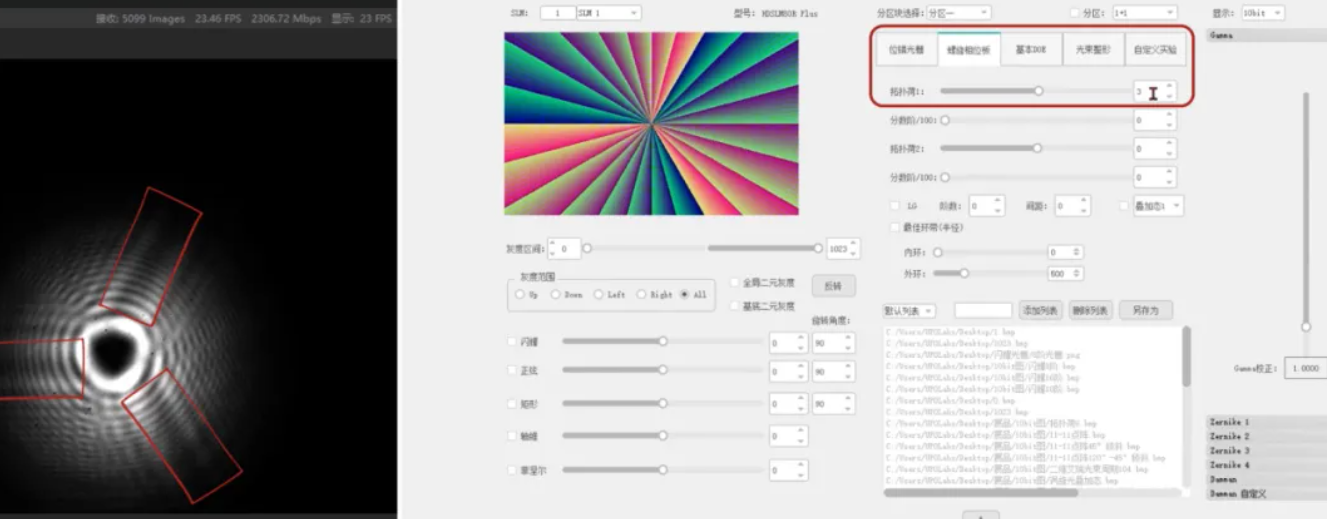Switch to the 螺旋相位板 tab
This screenshot has width=1327, height=519.
click(x=968, y=49)
